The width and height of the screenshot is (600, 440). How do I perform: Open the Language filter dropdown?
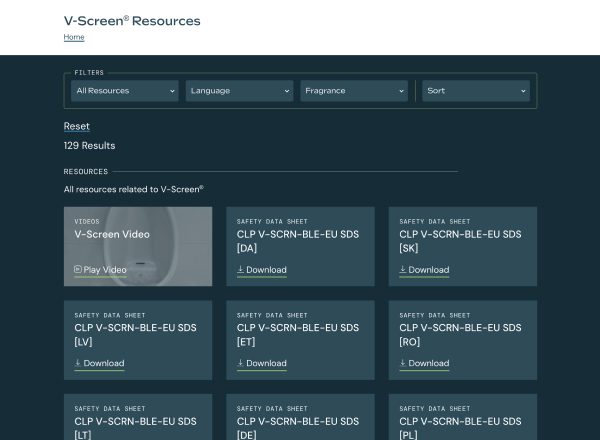pos(240,91)
